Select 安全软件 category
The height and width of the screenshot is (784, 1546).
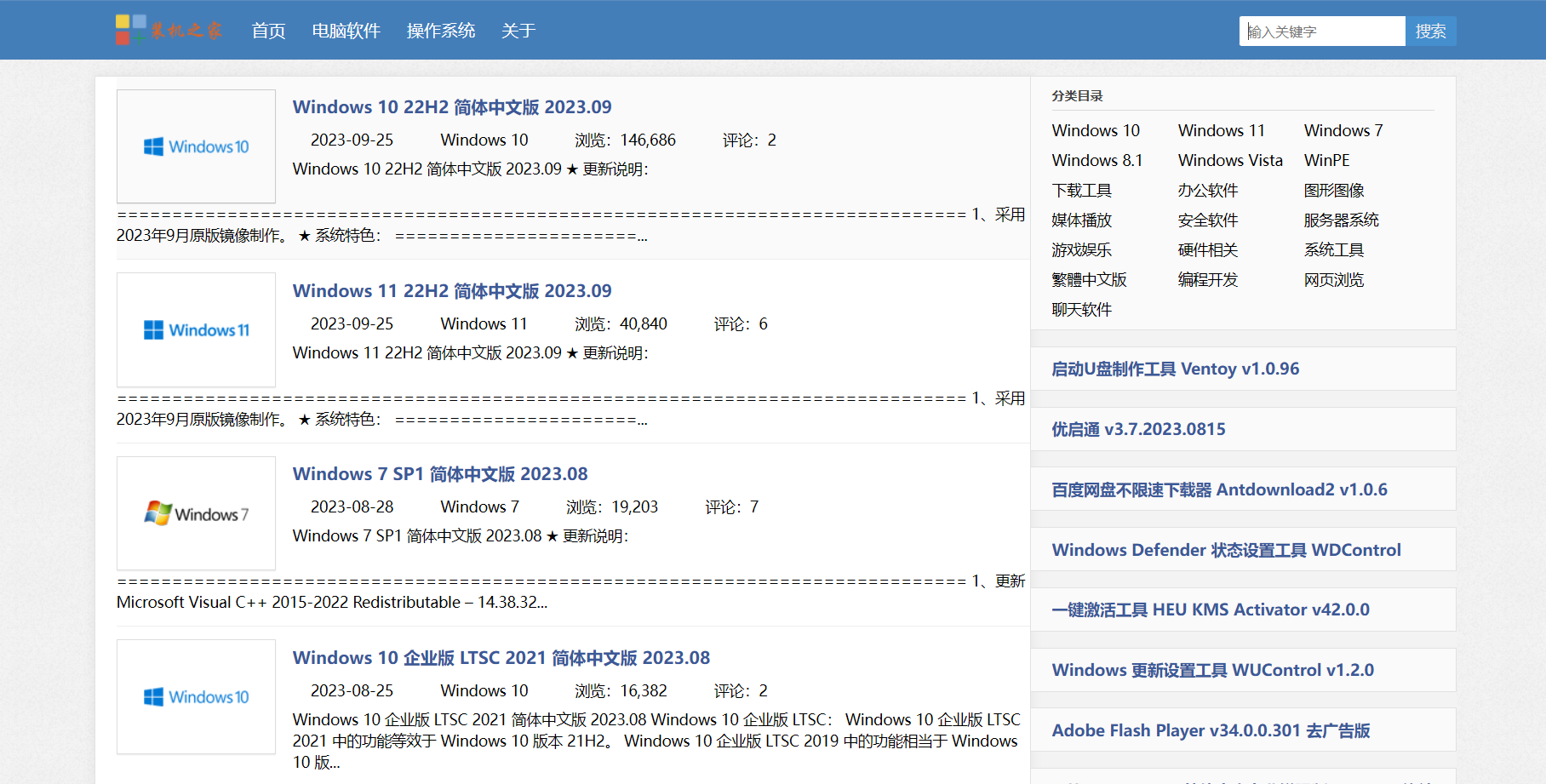pyautogui.click(x=1207, y=220)
